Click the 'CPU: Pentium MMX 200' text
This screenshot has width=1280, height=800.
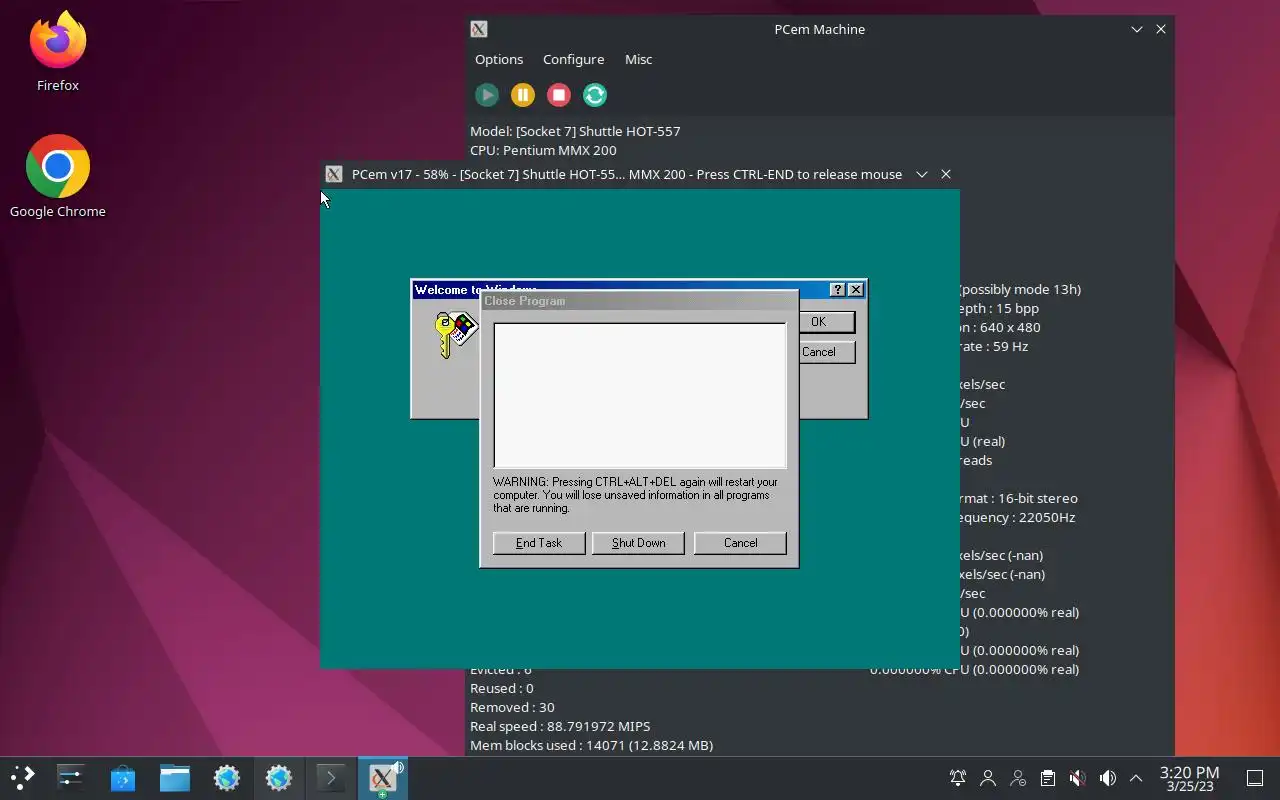coord(543,150)
